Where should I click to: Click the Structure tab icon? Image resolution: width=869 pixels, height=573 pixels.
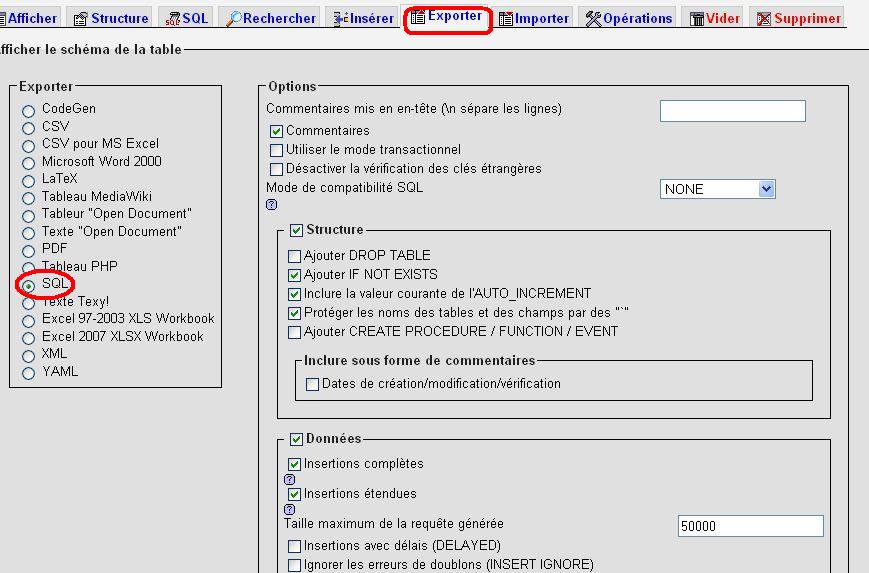tap(81, 18)
